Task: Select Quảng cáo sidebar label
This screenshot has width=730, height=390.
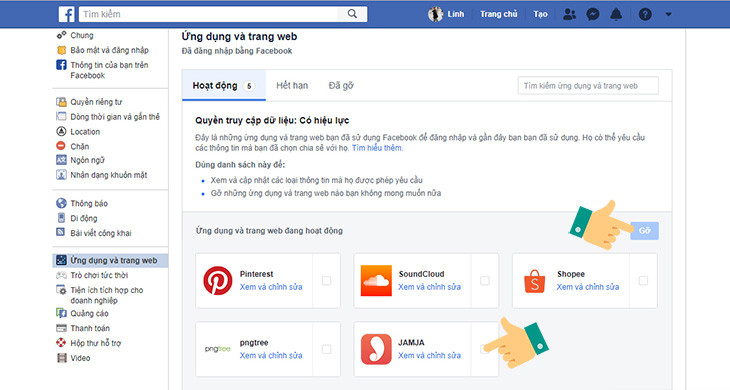Action: [89, 313]
